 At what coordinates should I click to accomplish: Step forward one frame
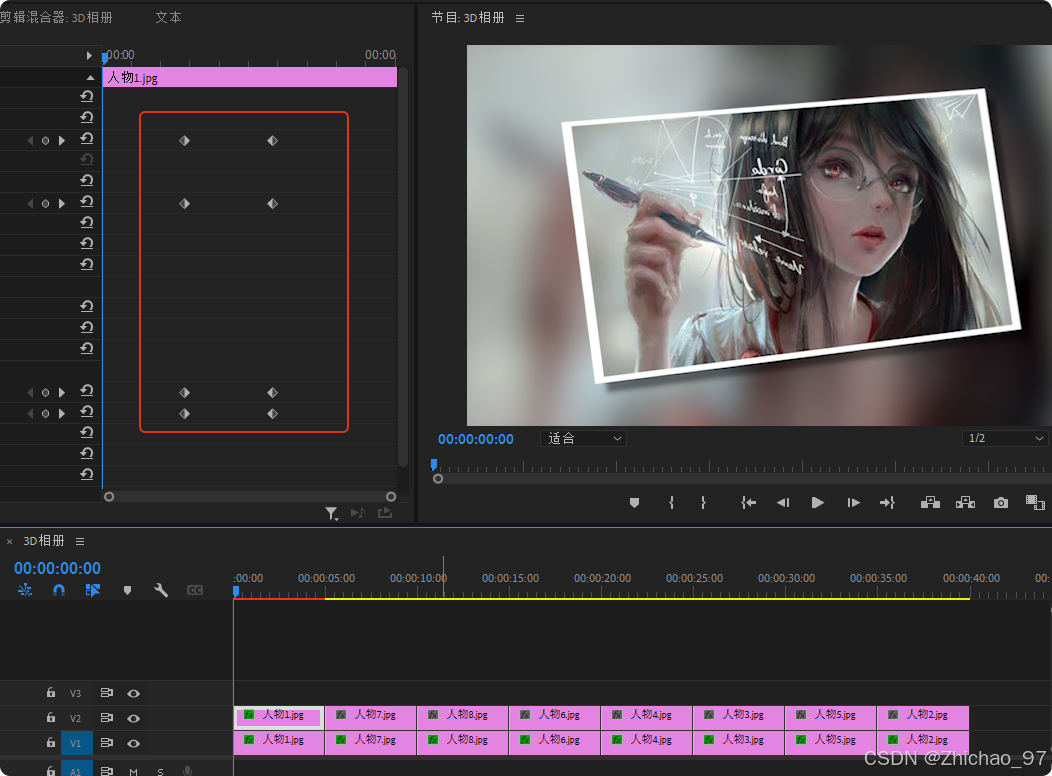pos(853,502)
